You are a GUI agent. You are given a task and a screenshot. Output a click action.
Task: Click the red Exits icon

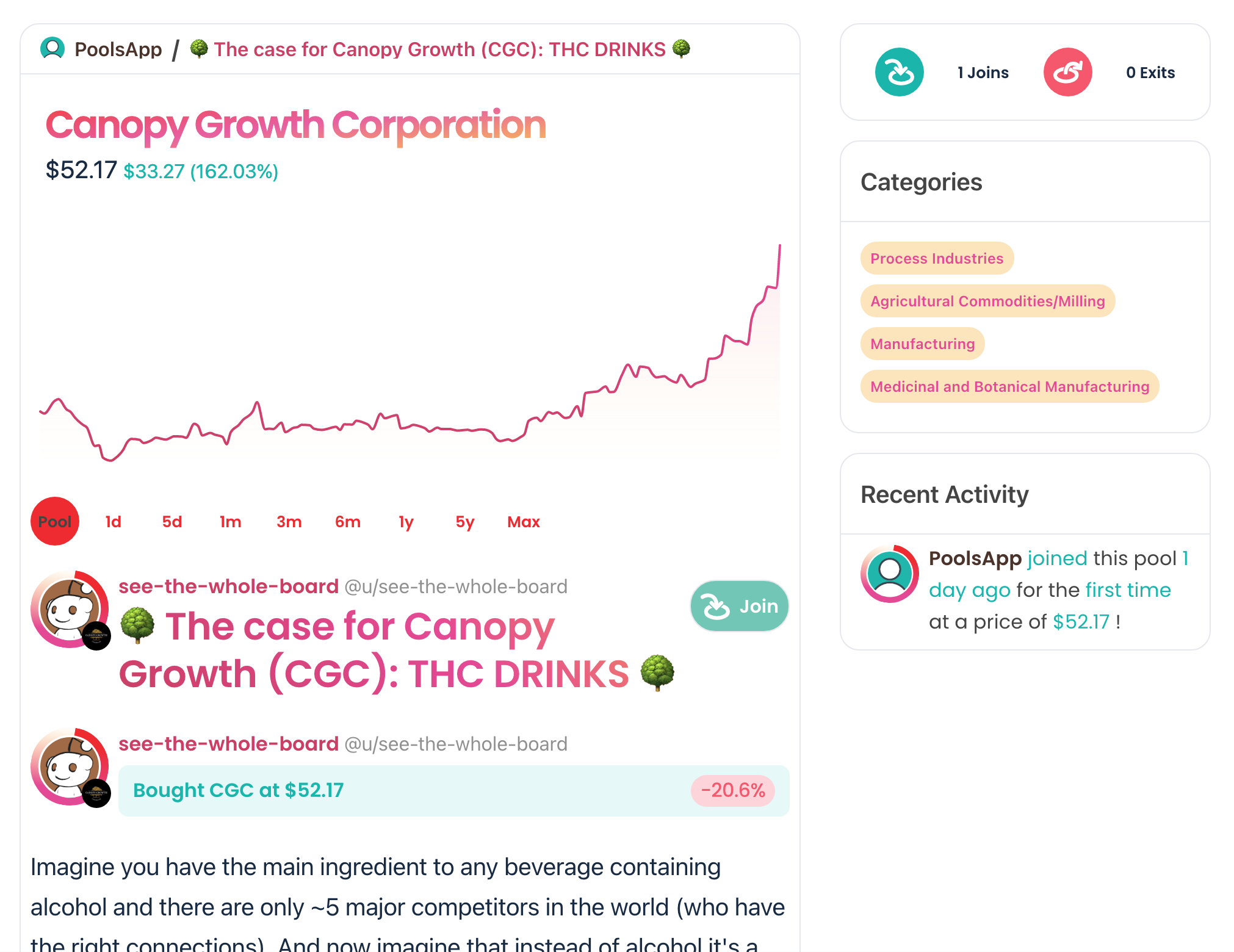[x=1067, y=72]
